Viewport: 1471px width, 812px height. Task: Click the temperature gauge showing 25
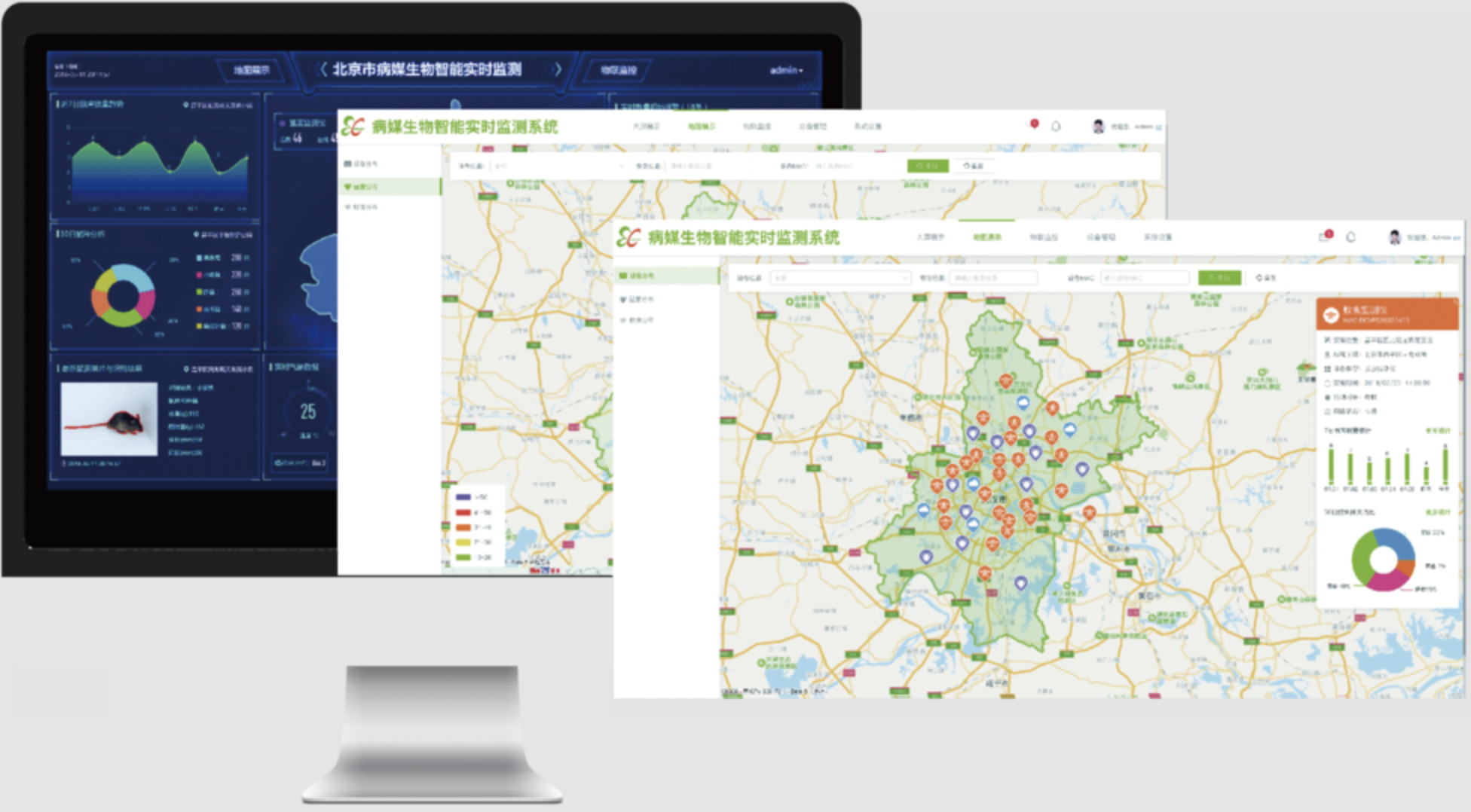tap(307, 413)
